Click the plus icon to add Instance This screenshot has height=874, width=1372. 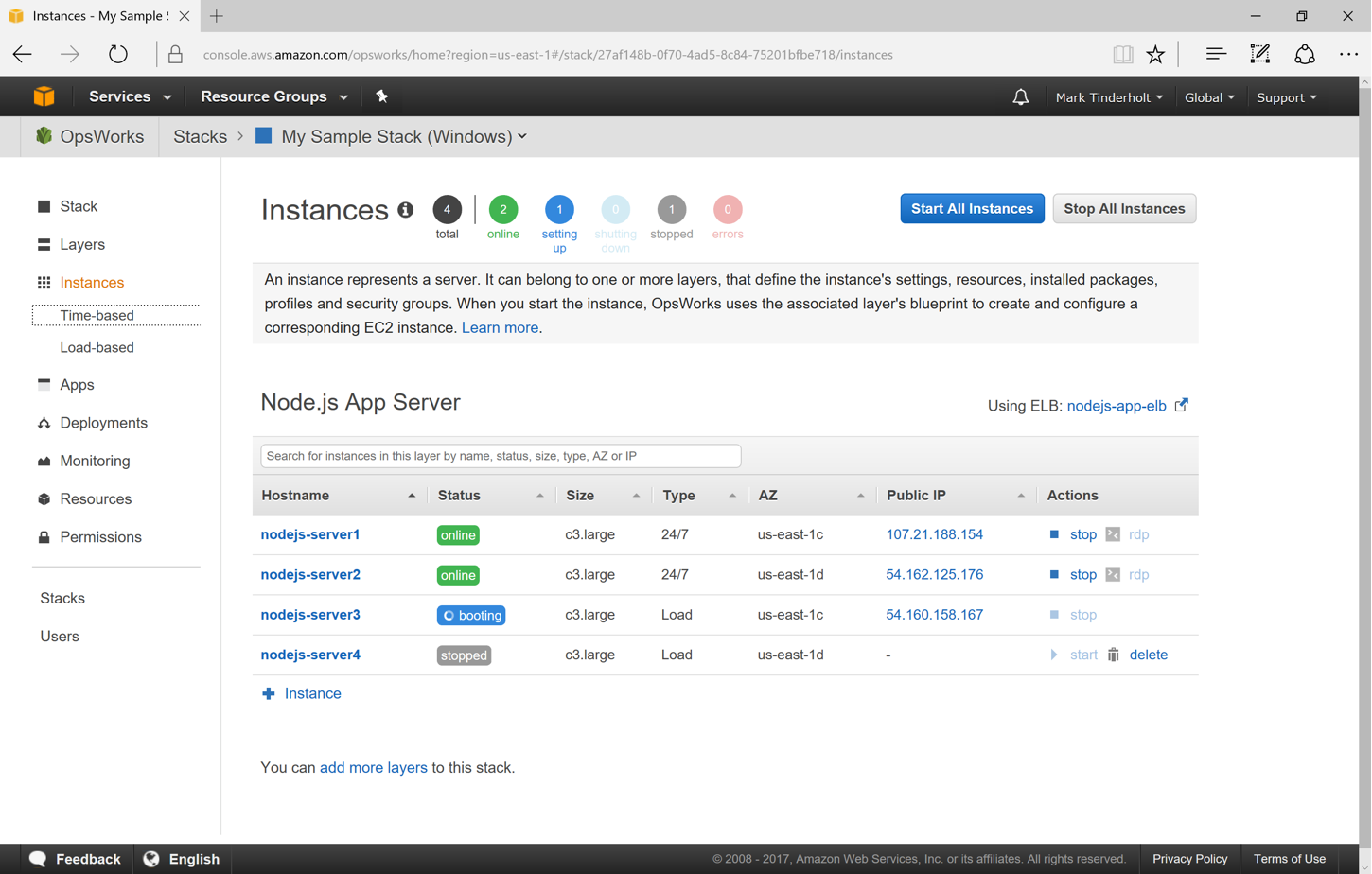point(269,693)
